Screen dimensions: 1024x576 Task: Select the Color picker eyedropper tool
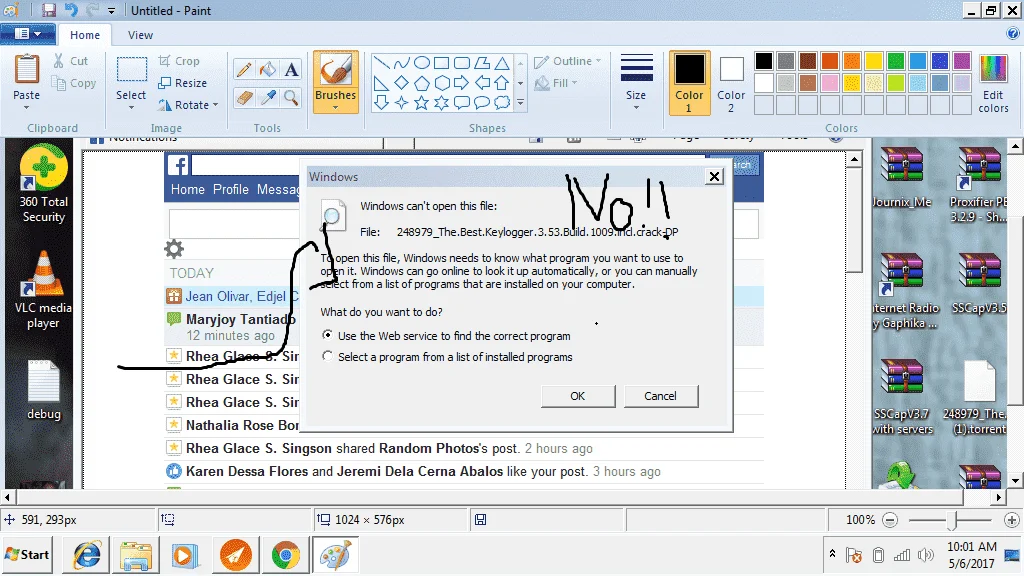click(x=268, y=98)
